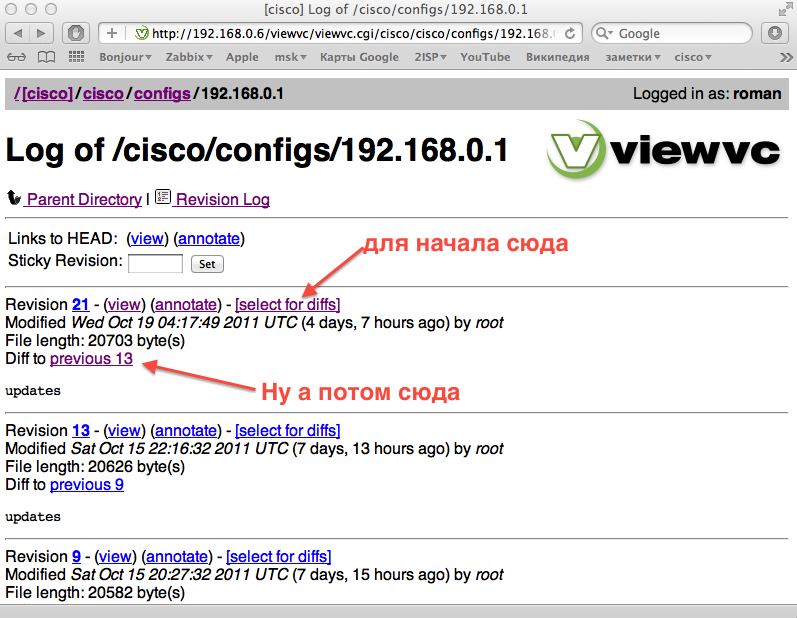Click the Sticky Revision input field
The image size is (797, 618).
156,264
